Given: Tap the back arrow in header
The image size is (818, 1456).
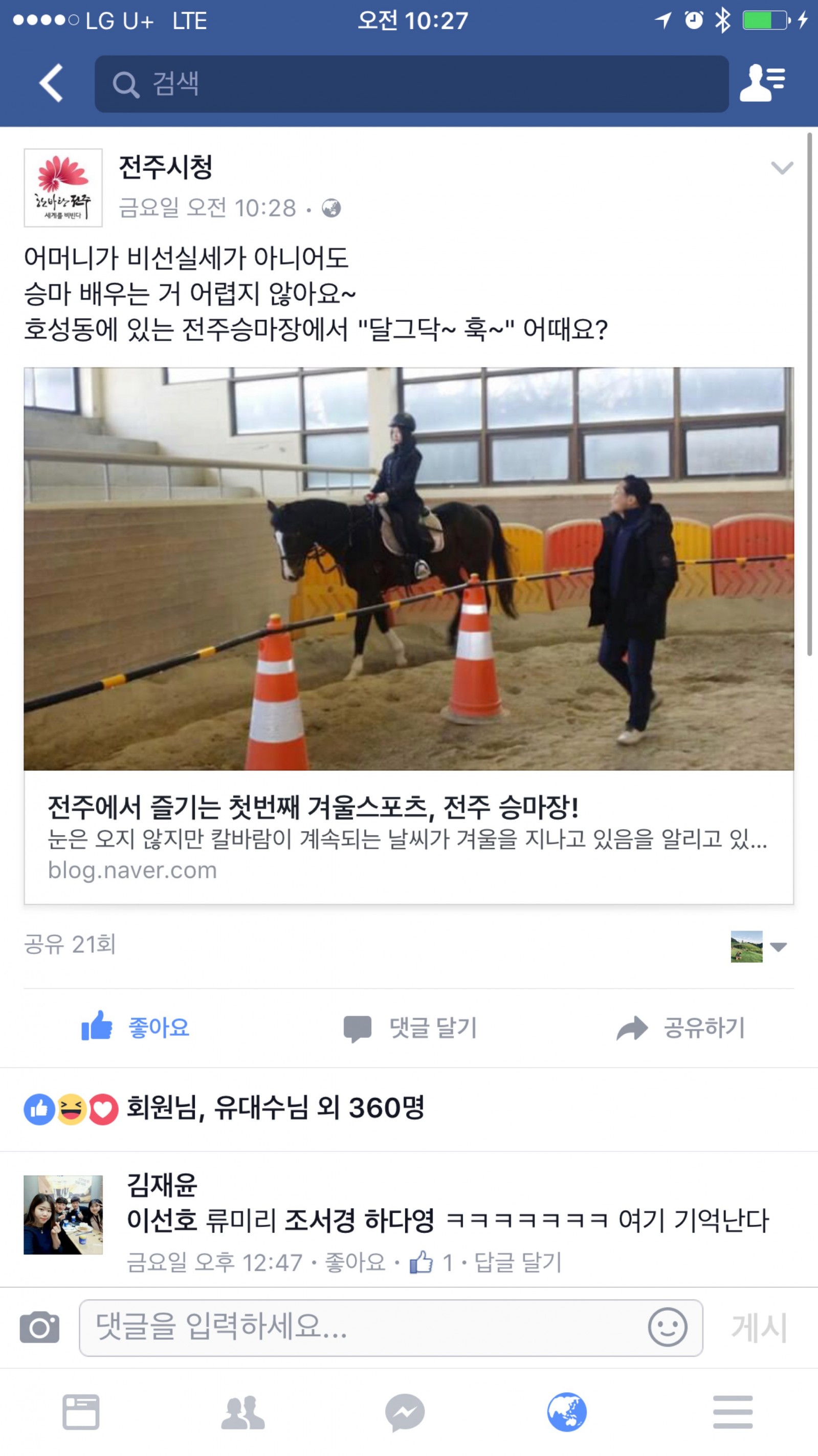Looking at the screenshot, I should point(51,83).
